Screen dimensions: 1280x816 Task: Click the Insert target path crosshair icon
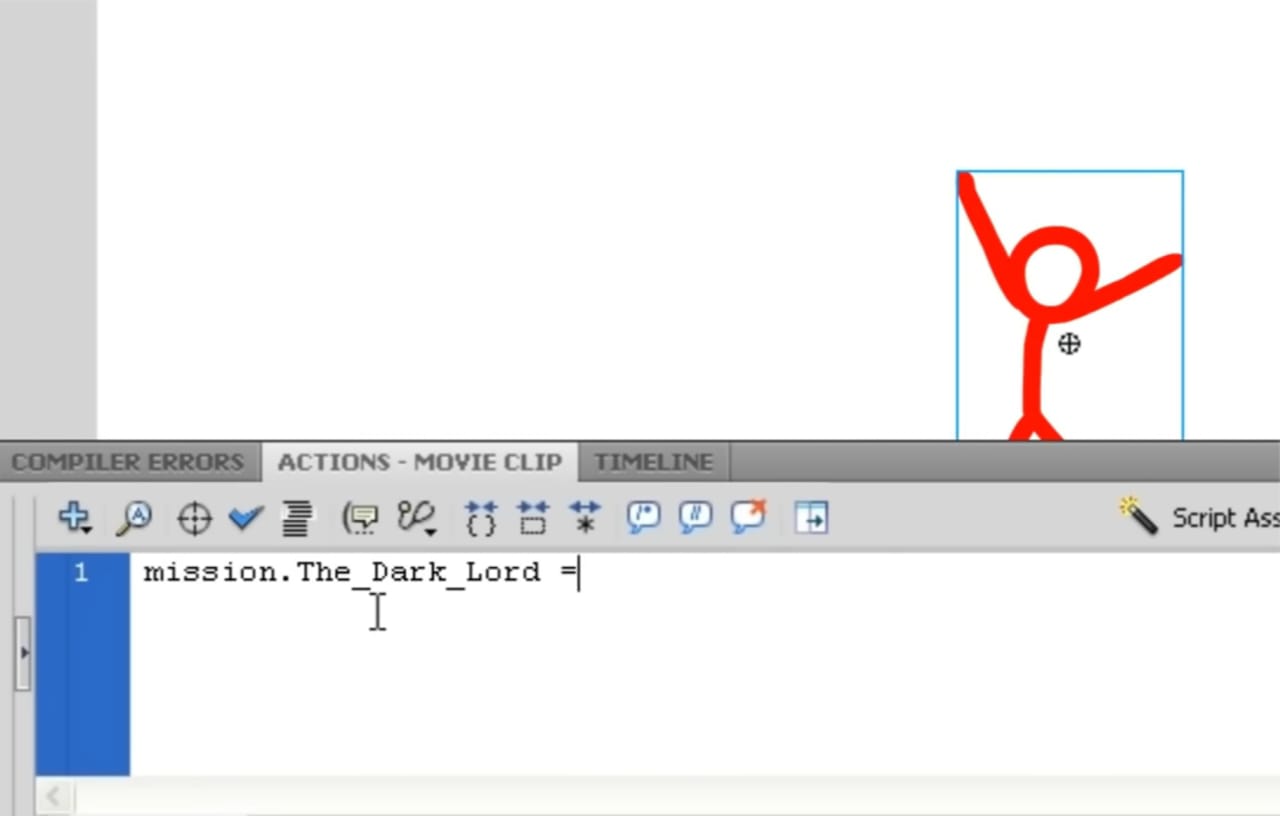pos(193,518)
